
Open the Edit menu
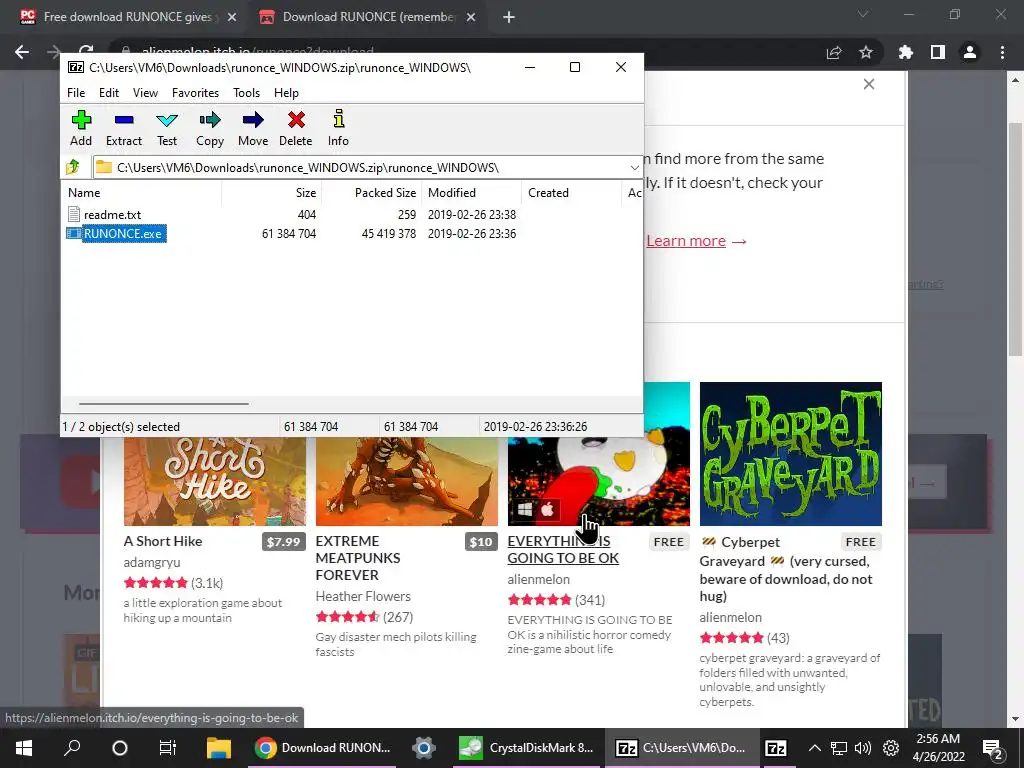click(108, 93)
